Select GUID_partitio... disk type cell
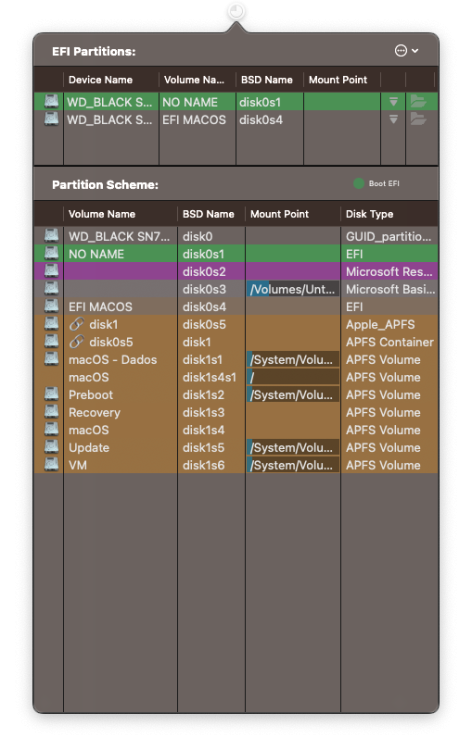 (x=388, y=236)
